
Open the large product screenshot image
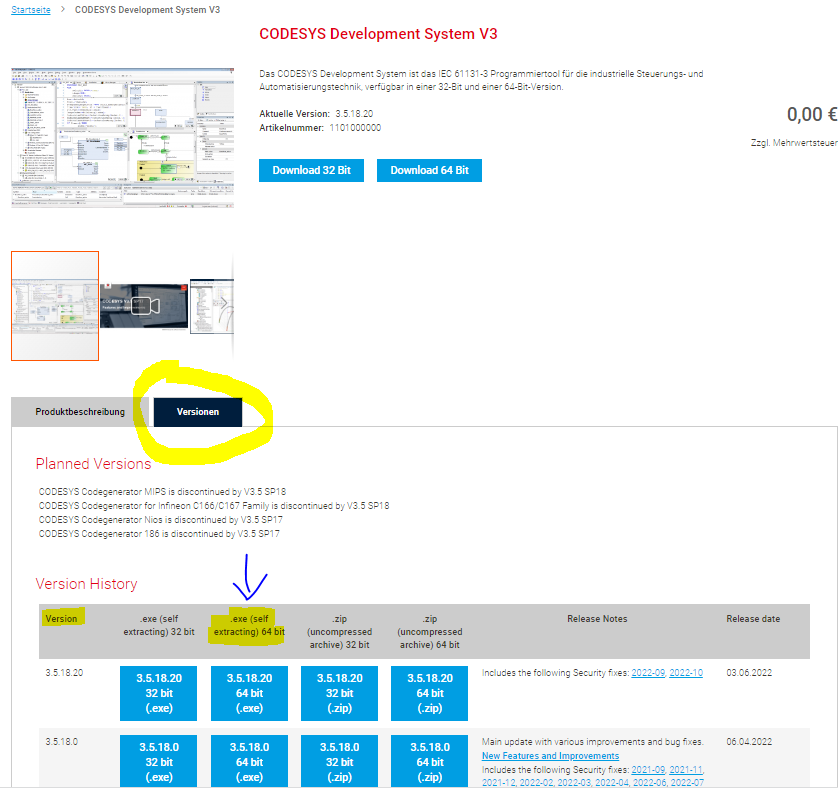[122, 137]
